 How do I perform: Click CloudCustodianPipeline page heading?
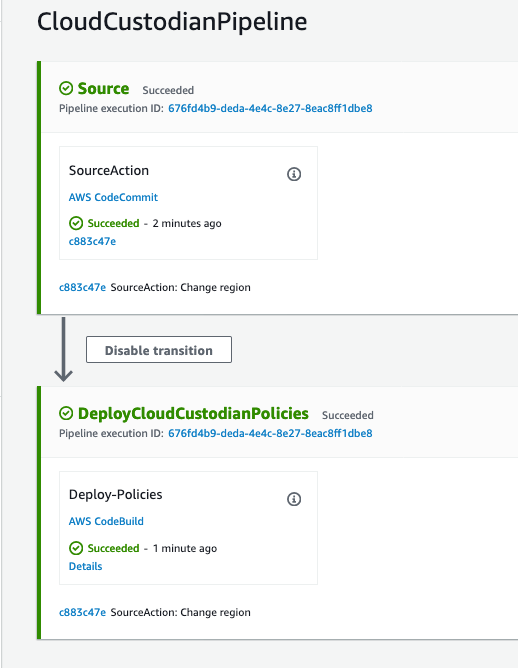(x=172, y=22)
